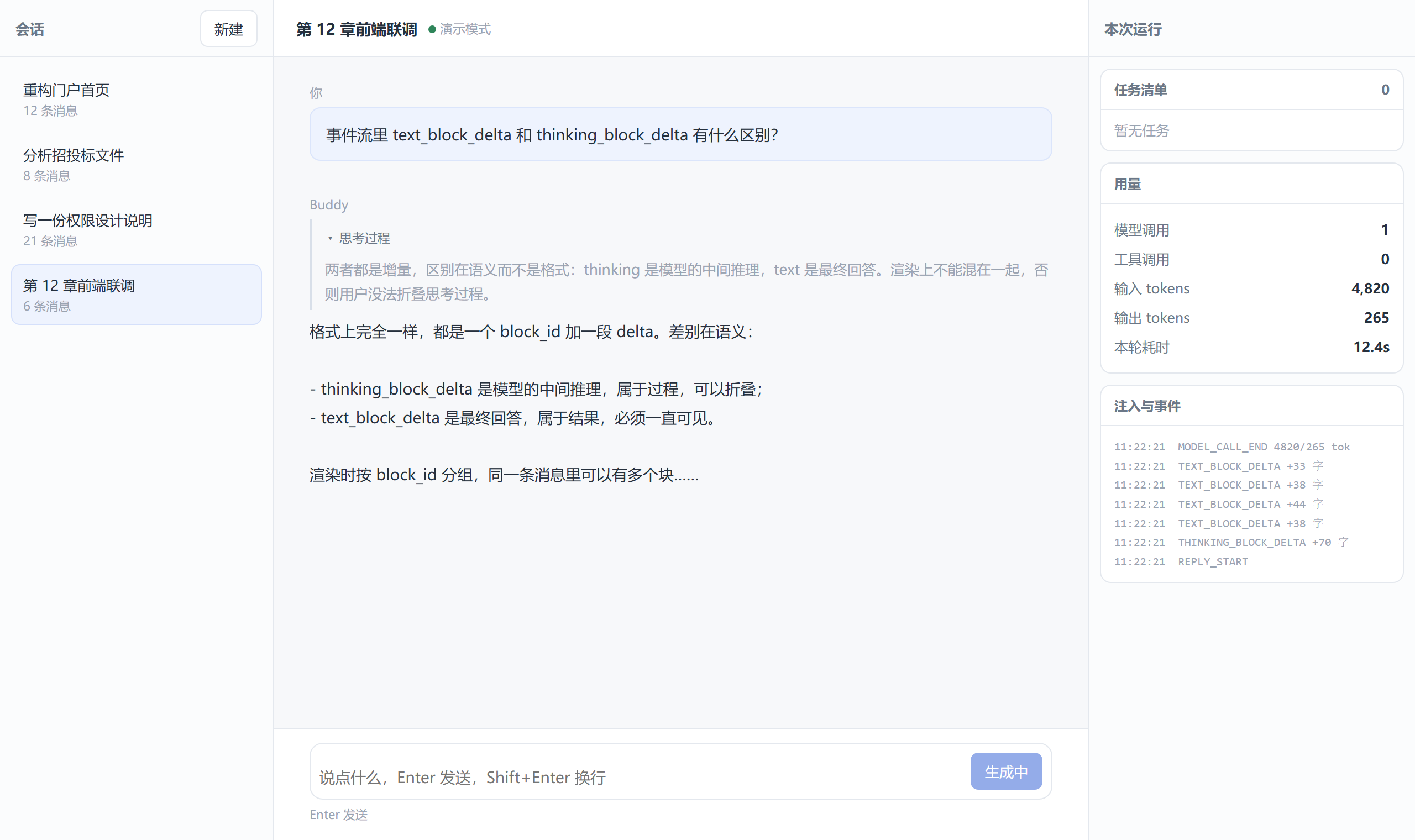The height and width of the screenshot is (840, 1415).
Task: Open the 写一份权限设计说明 conversation
Action: [x=136, y=229]
